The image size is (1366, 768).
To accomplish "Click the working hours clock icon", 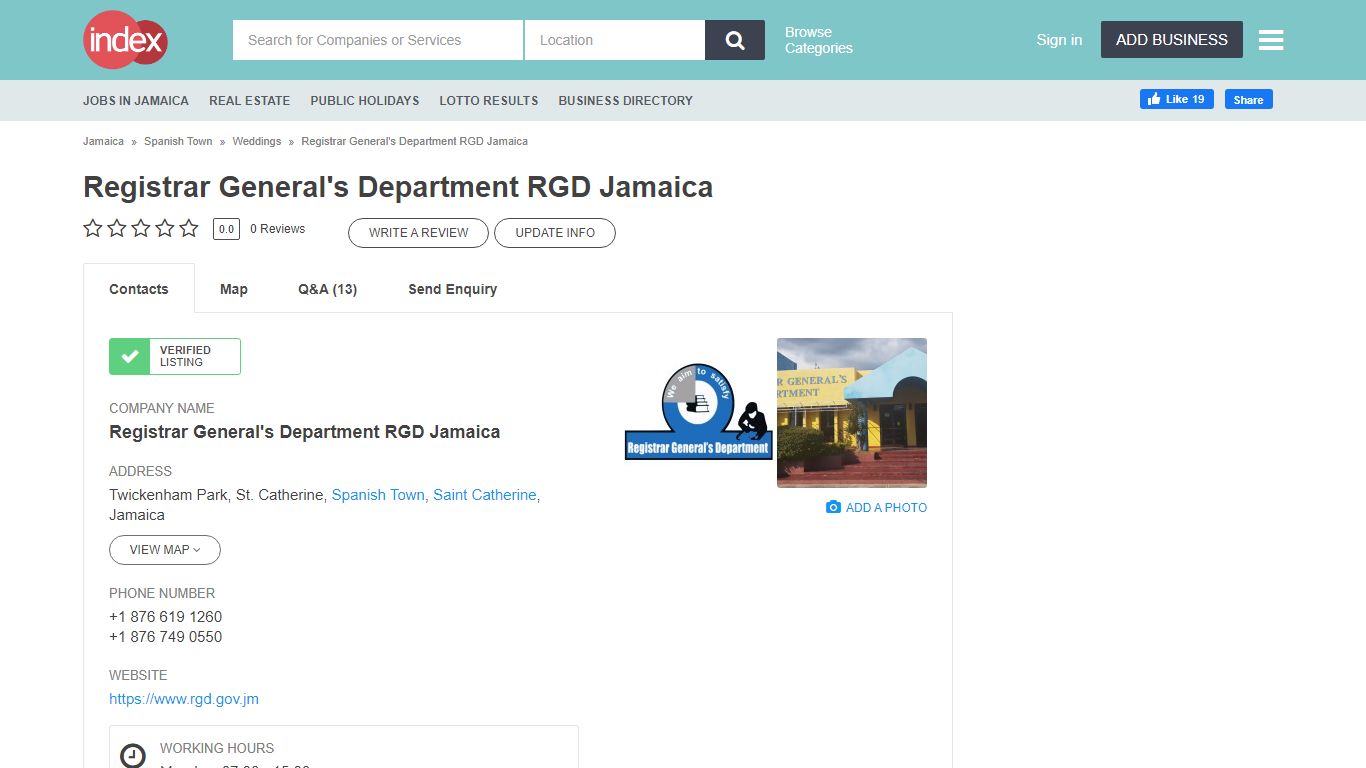I will pos(133,756).
